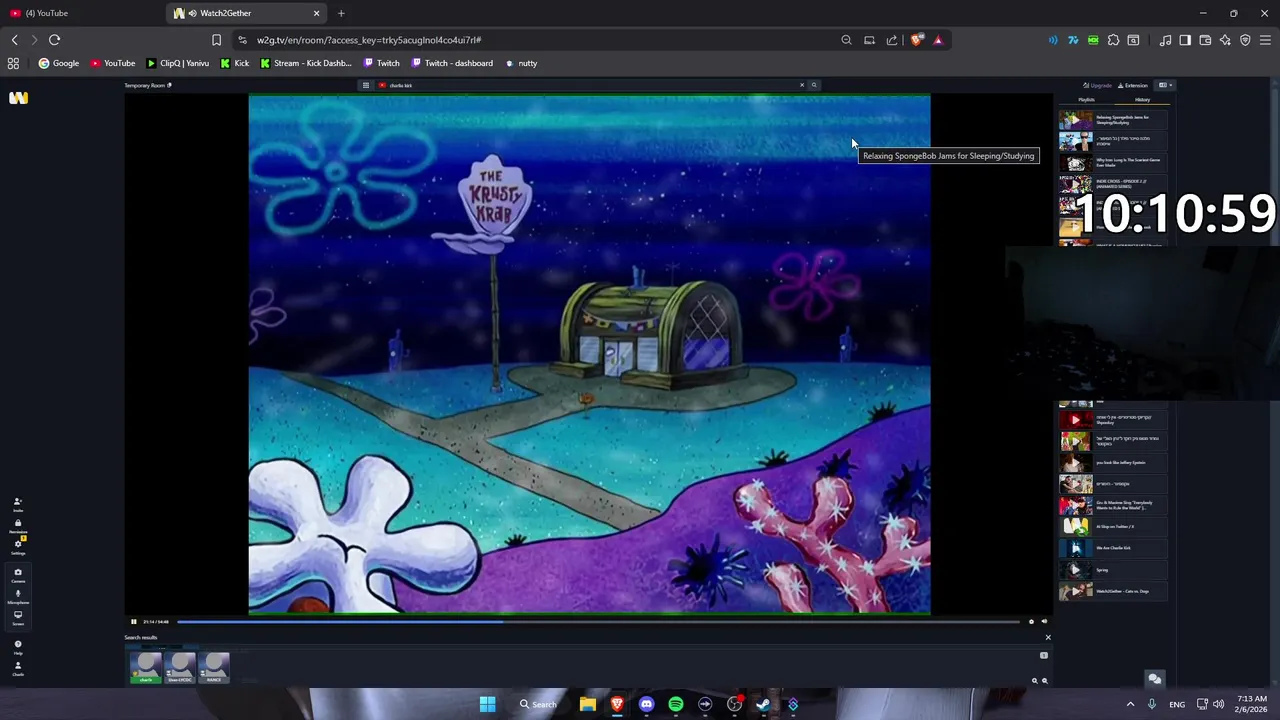Play 'Everybody Wants to Rule the World' item
Screen dimensions: 1280x720
[x=1112, y=505]
